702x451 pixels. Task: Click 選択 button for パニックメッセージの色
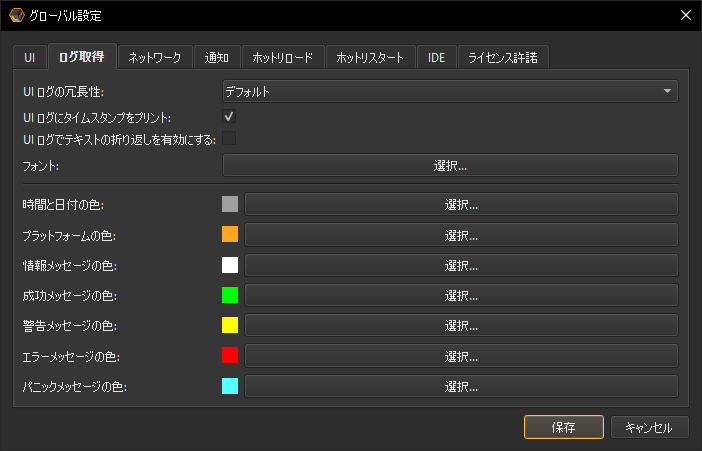[x=461, y=386]
